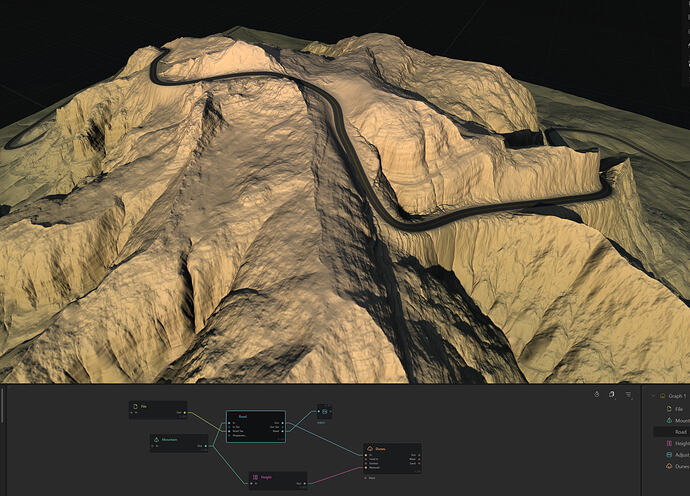
Task: Click the Out port of the Mountain node
Action: click(x=206, y=446)
